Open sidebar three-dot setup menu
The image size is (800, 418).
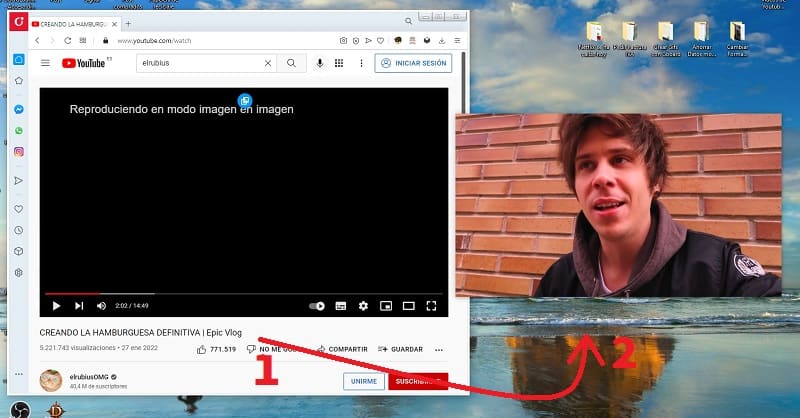coord(19,374)
